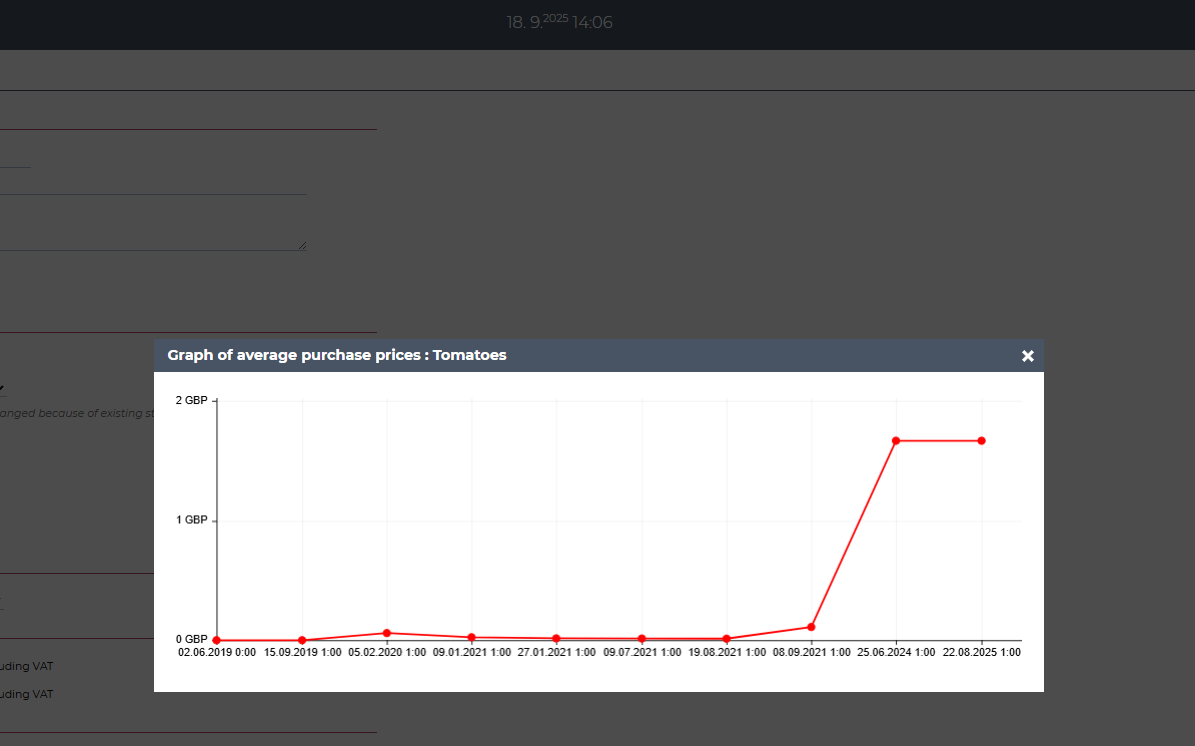Click the '09.07.2021 1:00' date label
The height and width of the screenshot is (746, 1195).
(x=642, y=652)
